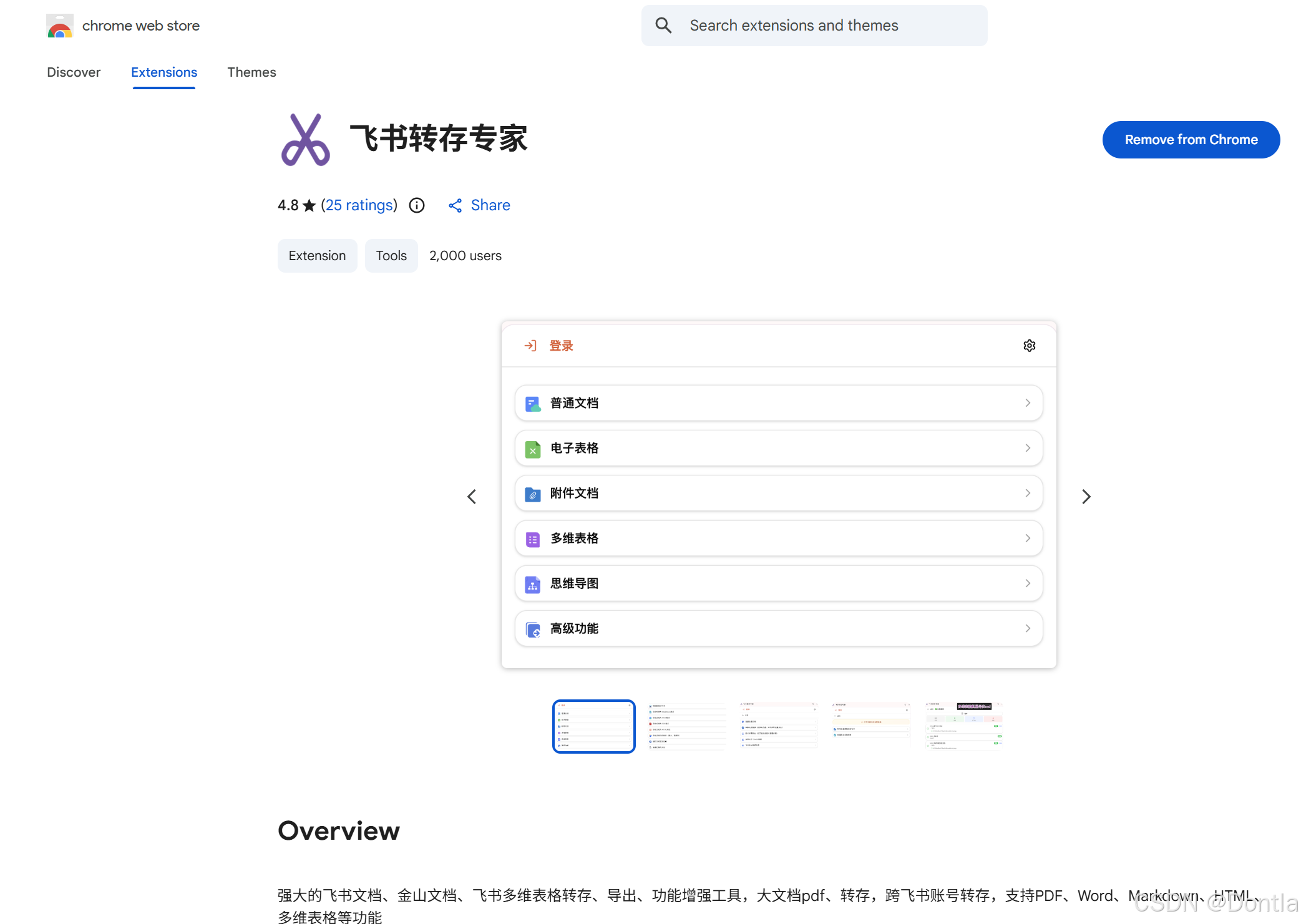Click the purple 多维表格 icon
Screen dimensions: 1301x924
(533, 539)
